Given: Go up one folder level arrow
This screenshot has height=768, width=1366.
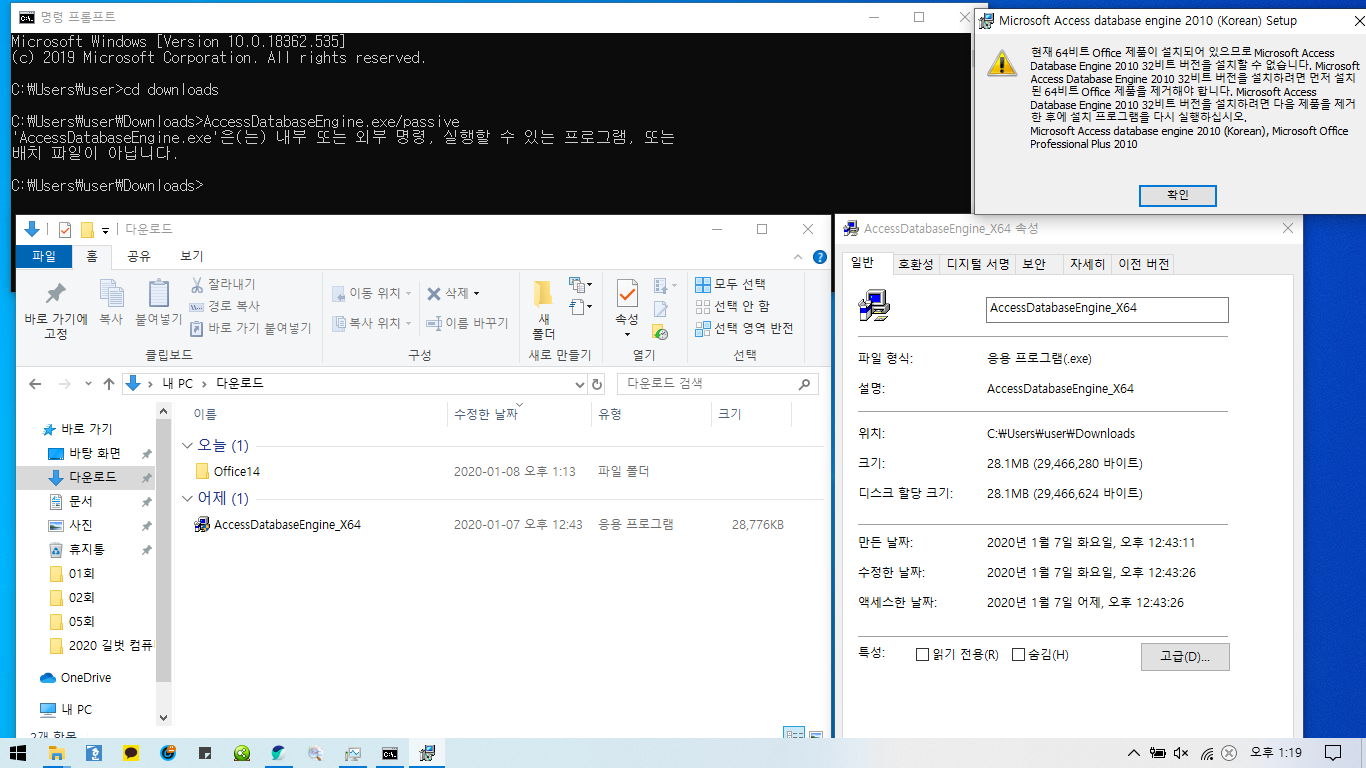Looking at the screenshot, I should point(109,384).
